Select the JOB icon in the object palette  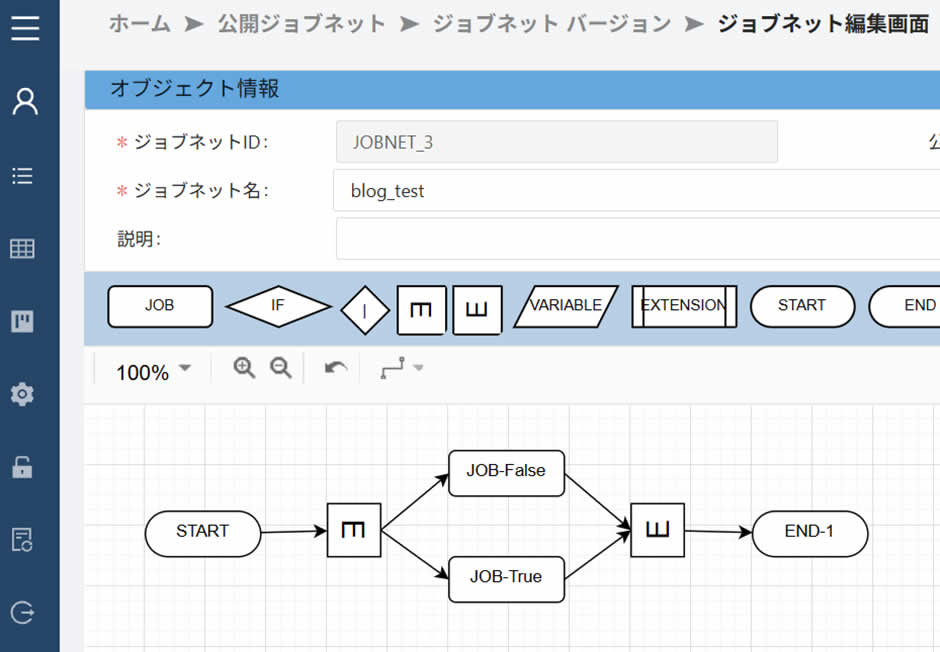click(x=159, y=306)
